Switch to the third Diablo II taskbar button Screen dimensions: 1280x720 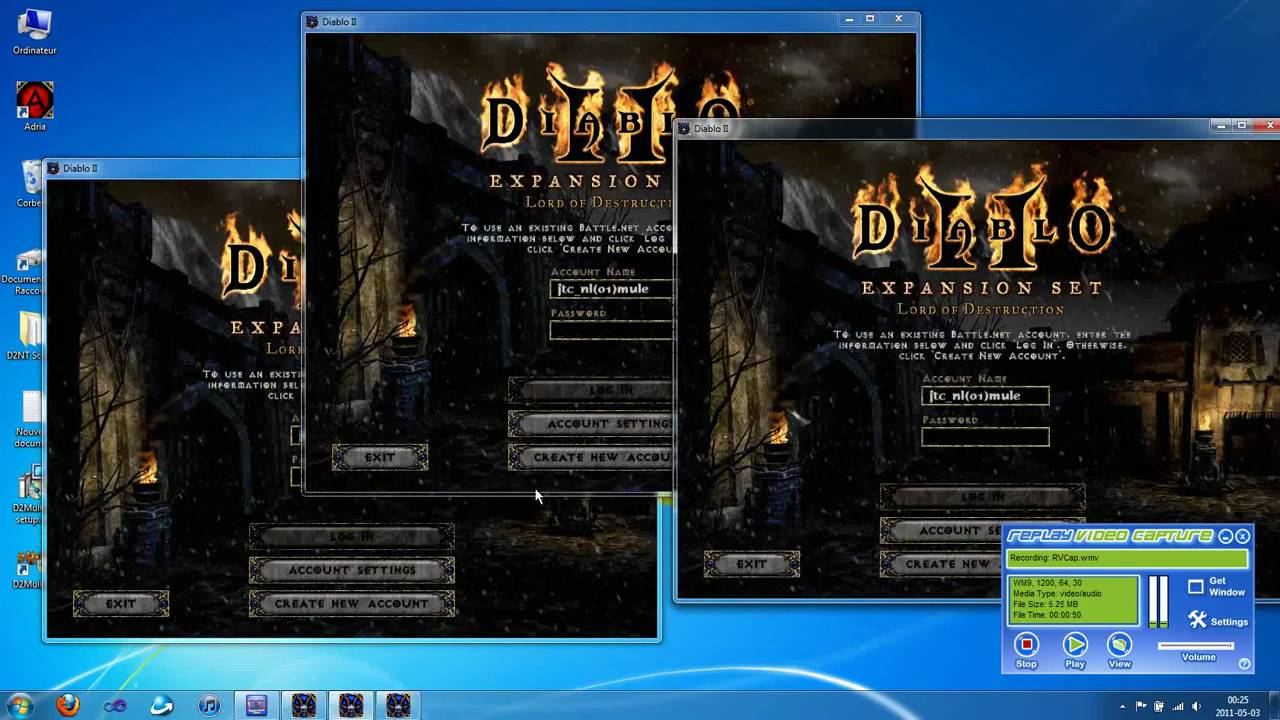[398, 706]
